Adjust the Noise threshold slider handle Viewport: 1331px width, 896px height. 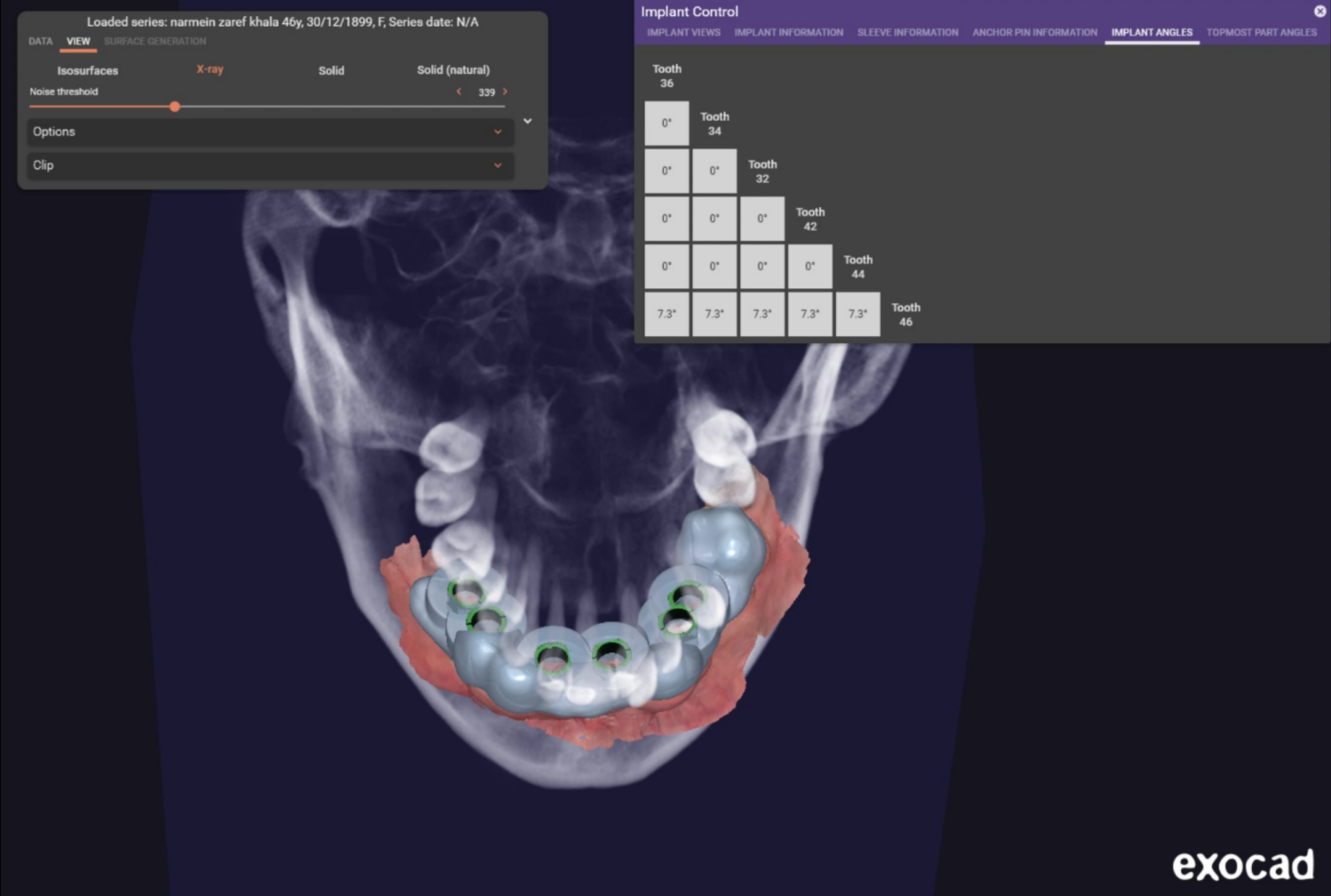tap(174, 106)
